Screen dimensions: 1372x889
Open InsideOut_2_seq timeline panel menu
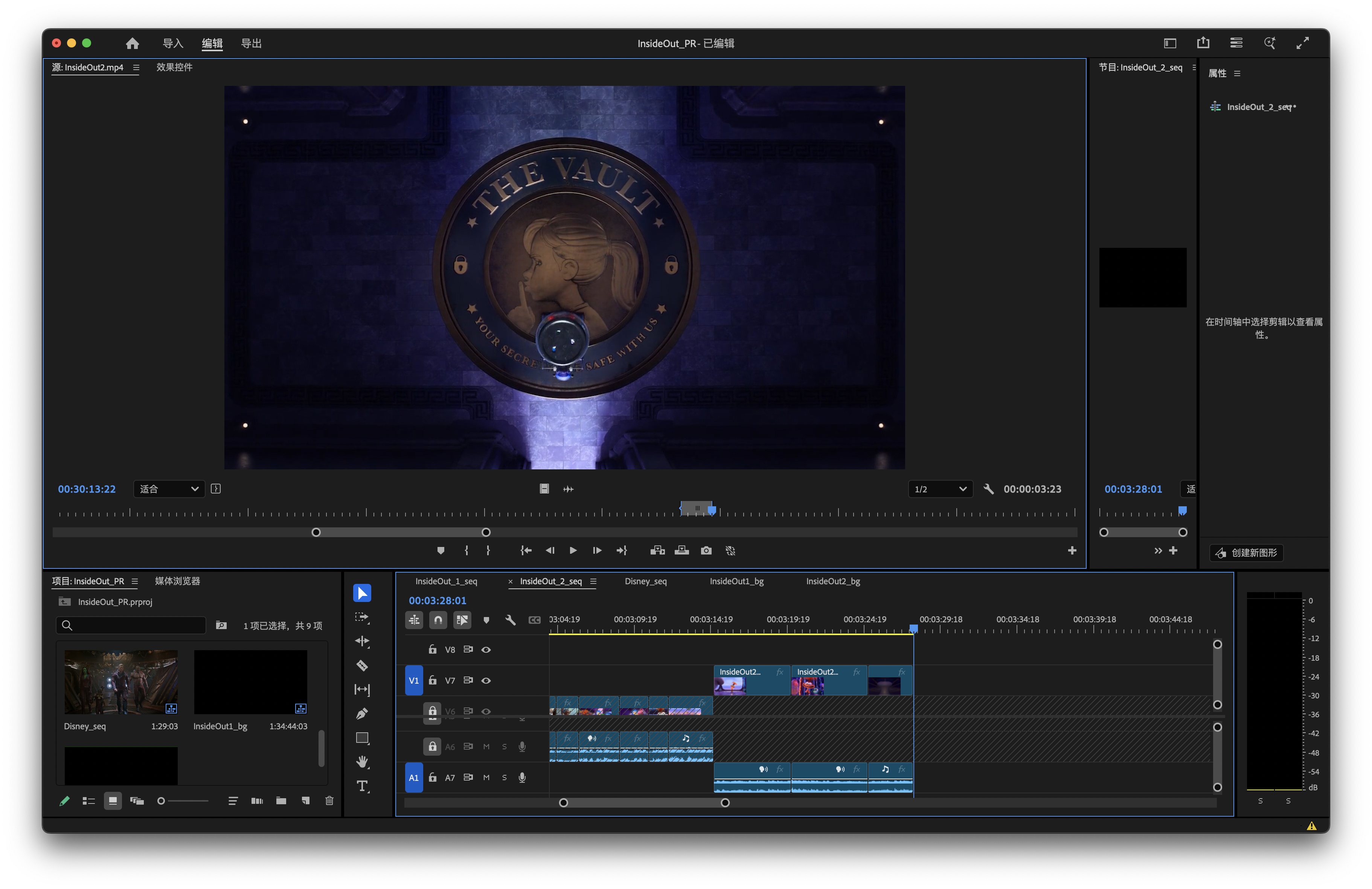coord(593,581)
